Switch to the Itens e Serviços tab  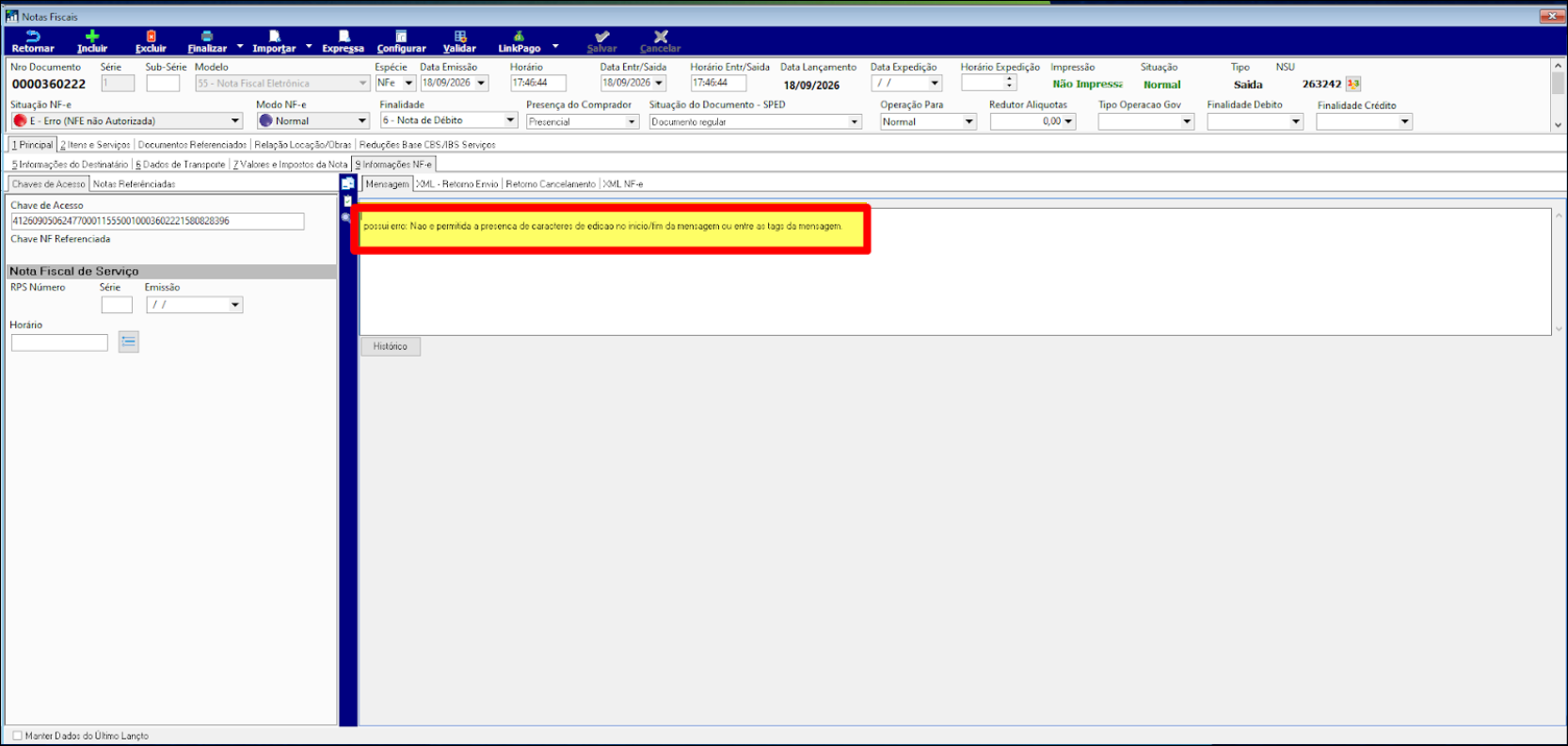(95, 145)
